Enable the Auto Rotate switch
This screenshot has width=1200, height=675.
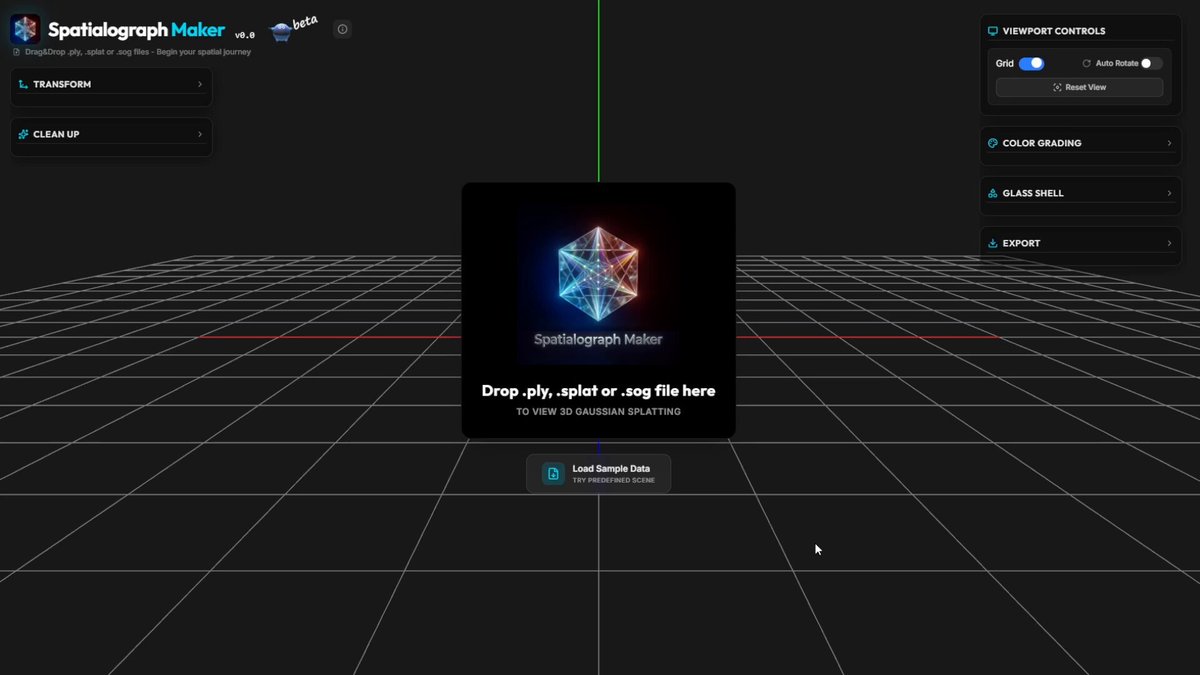1151,63
